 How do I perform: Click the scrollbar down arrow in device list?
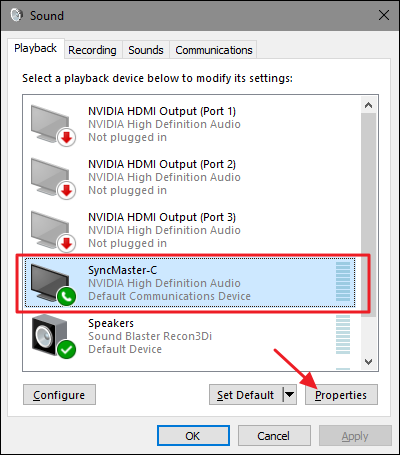click(368, 362)
